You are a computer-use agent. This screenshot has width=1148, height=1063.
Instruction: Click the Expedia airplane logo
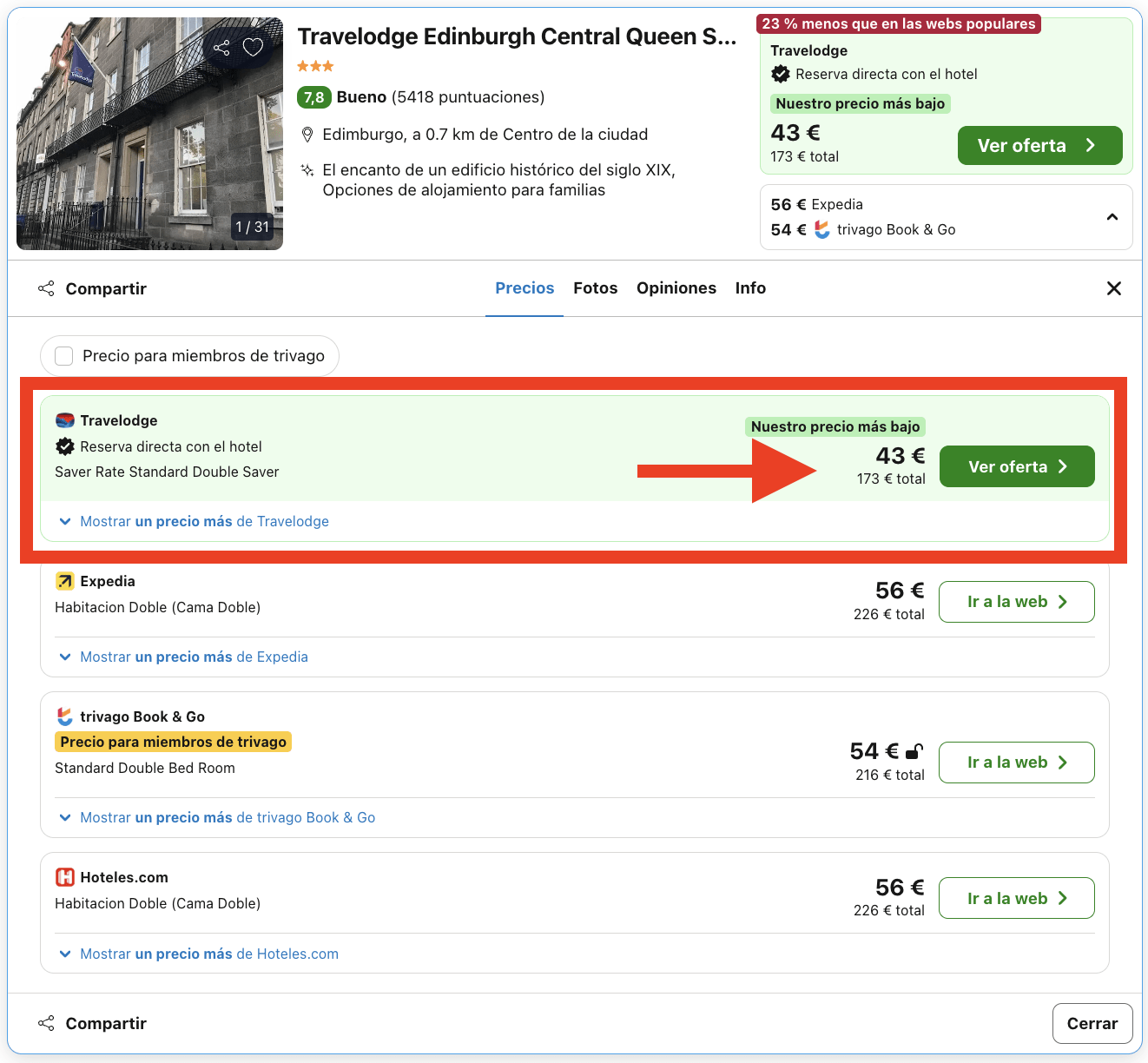tap(65, 580)
